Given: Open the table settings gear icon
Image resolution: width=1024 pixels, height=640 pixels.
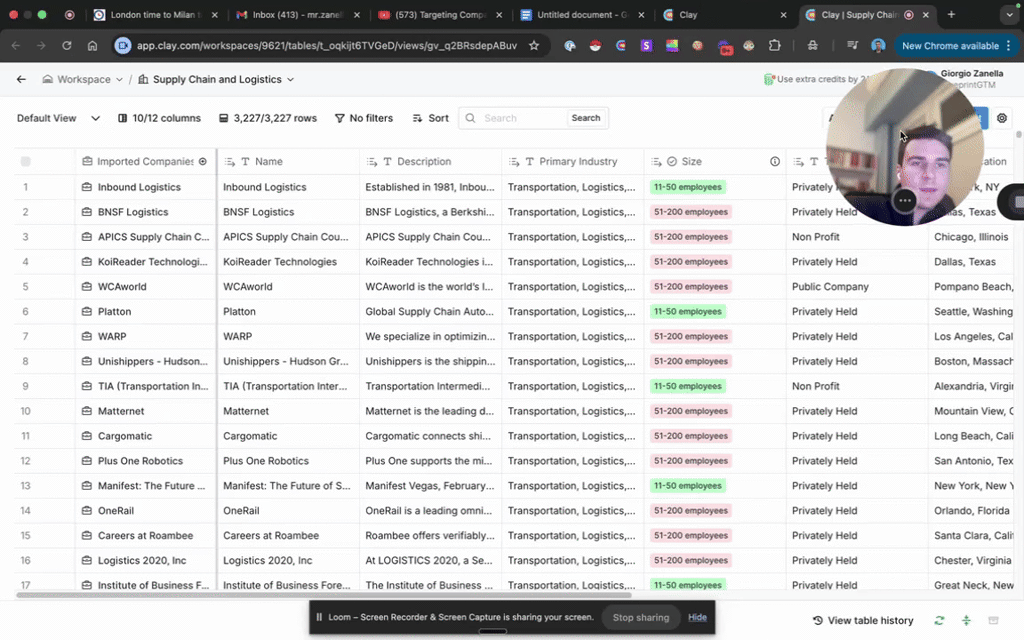Looking at the screenshot, I should 1002,118.
